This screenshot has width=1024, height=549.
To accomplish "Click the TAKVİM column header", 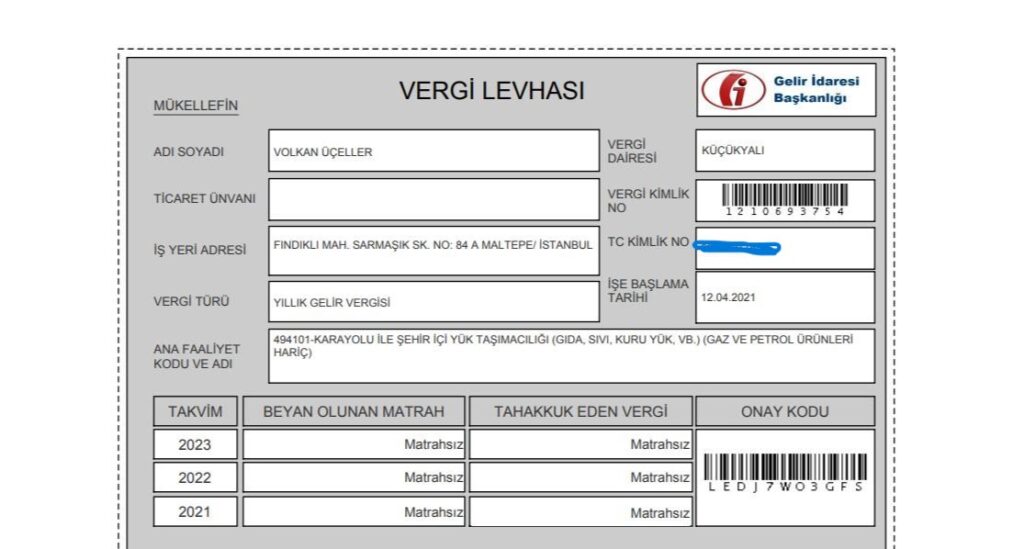I will pos(195,411).
